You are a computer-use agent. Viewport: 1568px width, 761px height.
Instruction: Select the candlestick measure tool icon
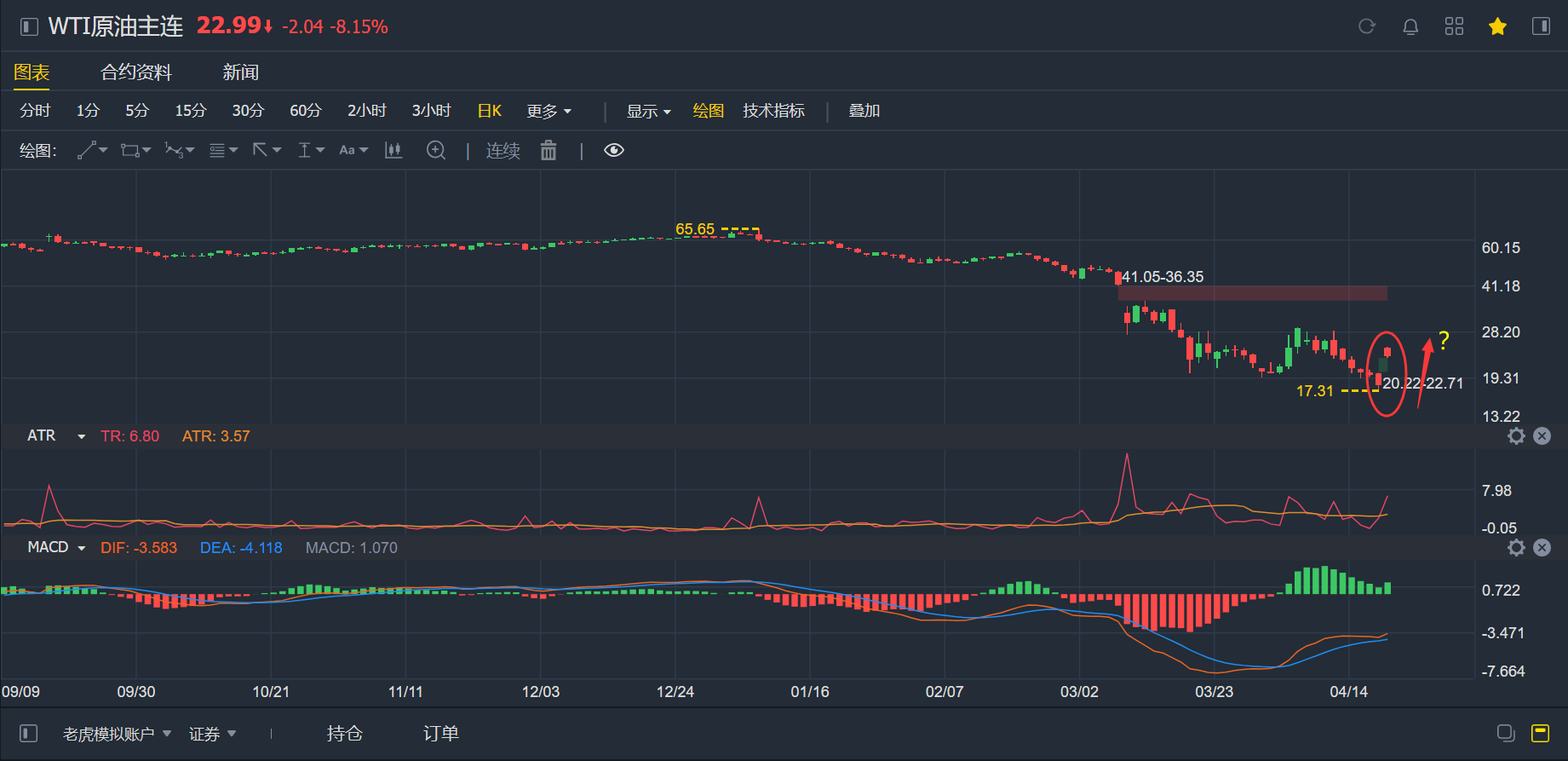pyautogui.click(x=393, y=151)
